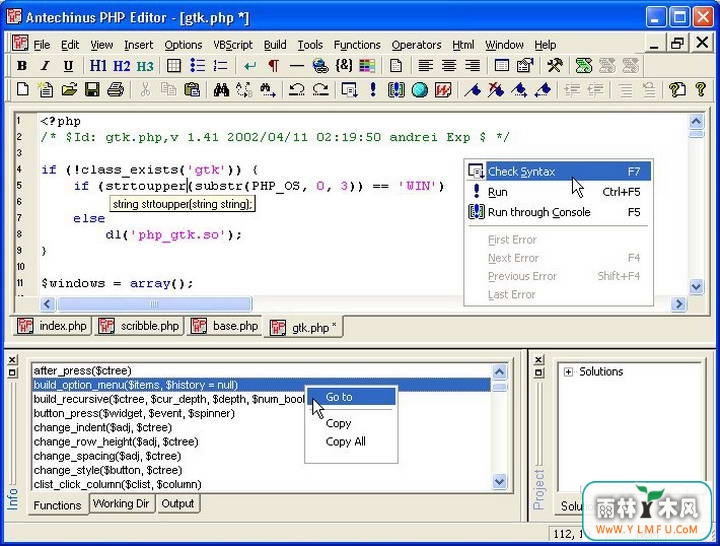720x546 pixels.
Task: Apply bold formatting with the B icon
Action: click(x=22, y=66)
